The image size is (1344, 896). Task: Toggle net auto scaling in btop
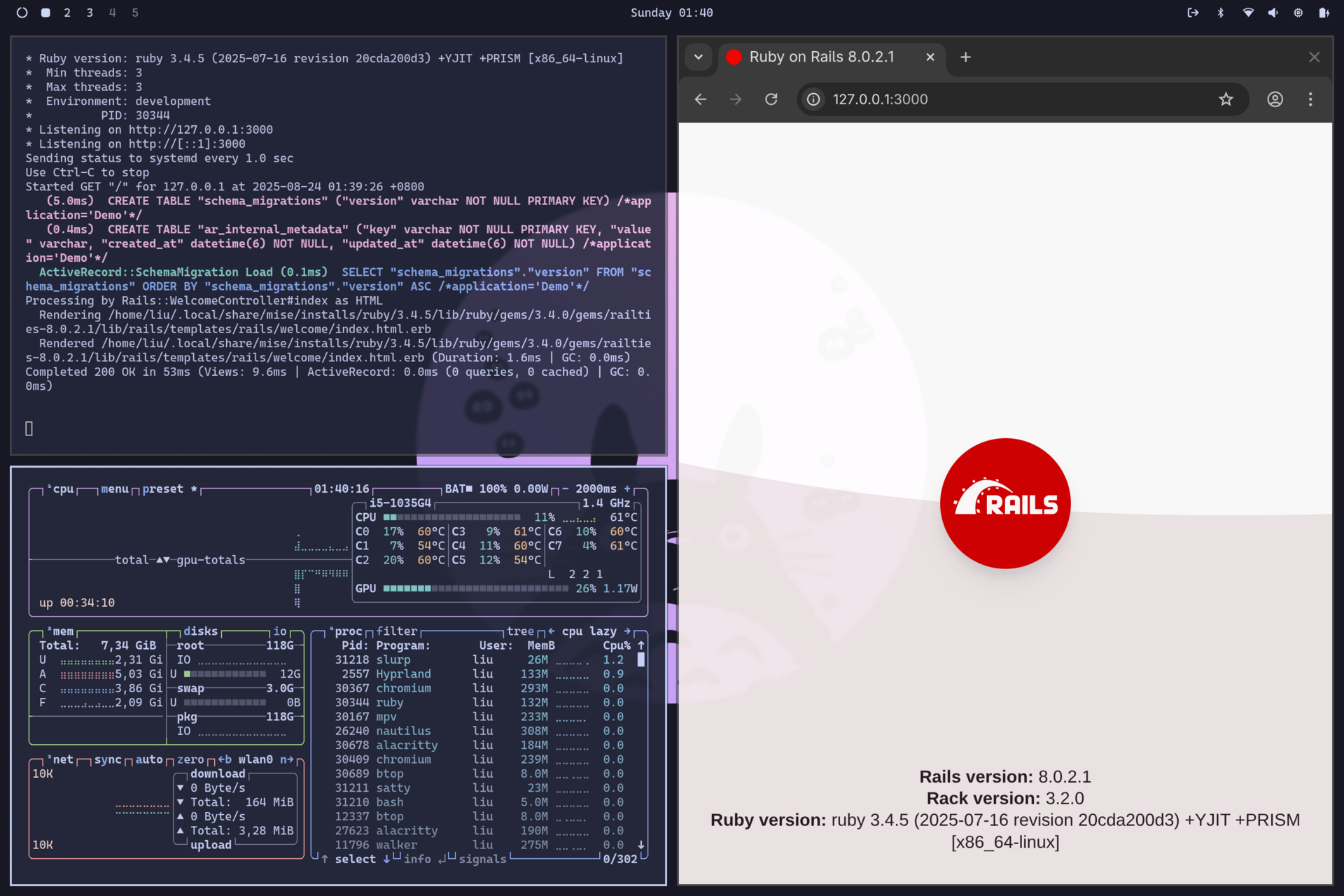pos(149,759)
